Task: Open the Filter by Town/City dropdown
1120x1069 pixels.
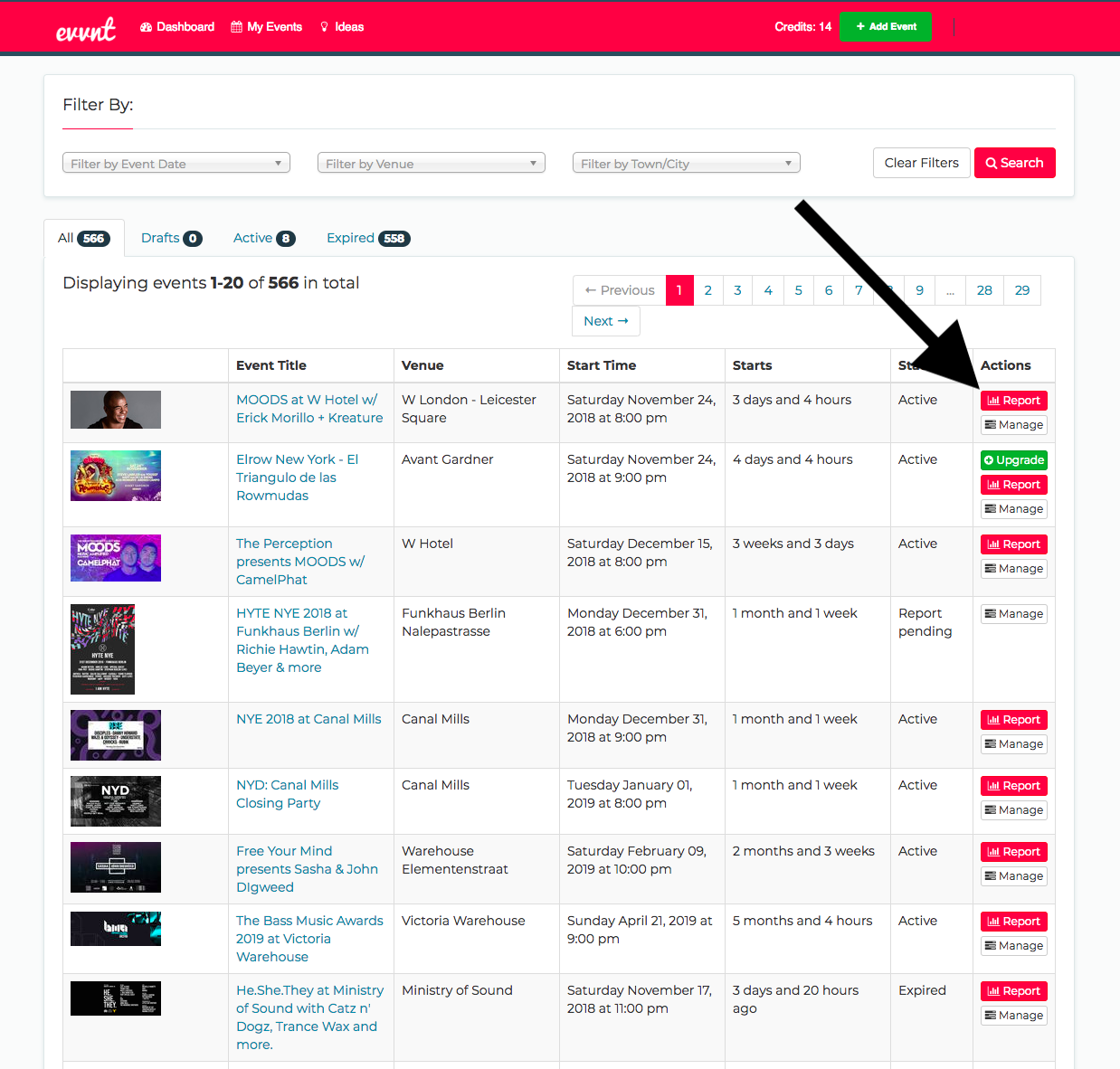Action: (687, 163)
